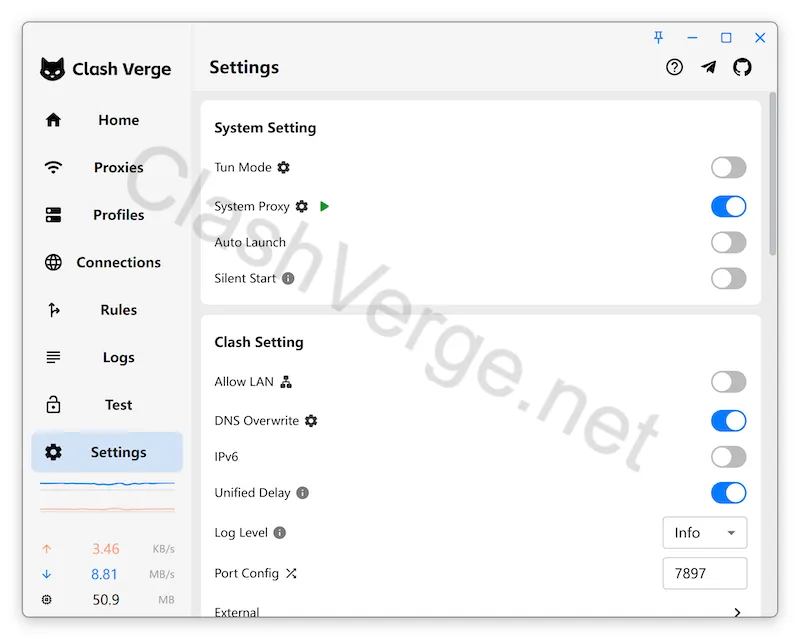Open the Connections page
The width and height of the screenshot is (800, 639).
pyautogui.click(x=107, y=262)
